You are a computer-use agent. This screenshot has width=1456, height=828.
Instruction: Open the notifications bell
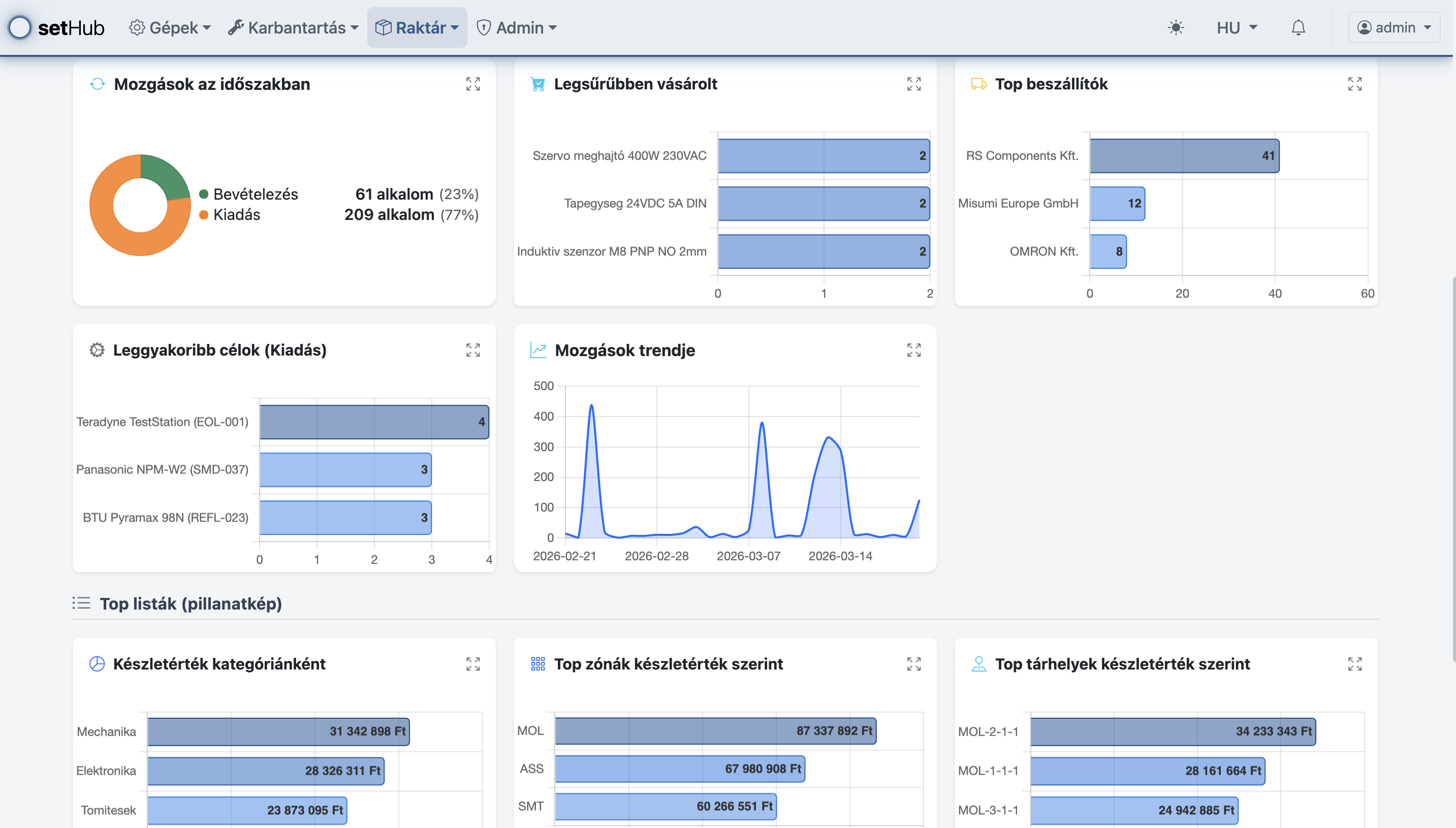pos(1297,28)
